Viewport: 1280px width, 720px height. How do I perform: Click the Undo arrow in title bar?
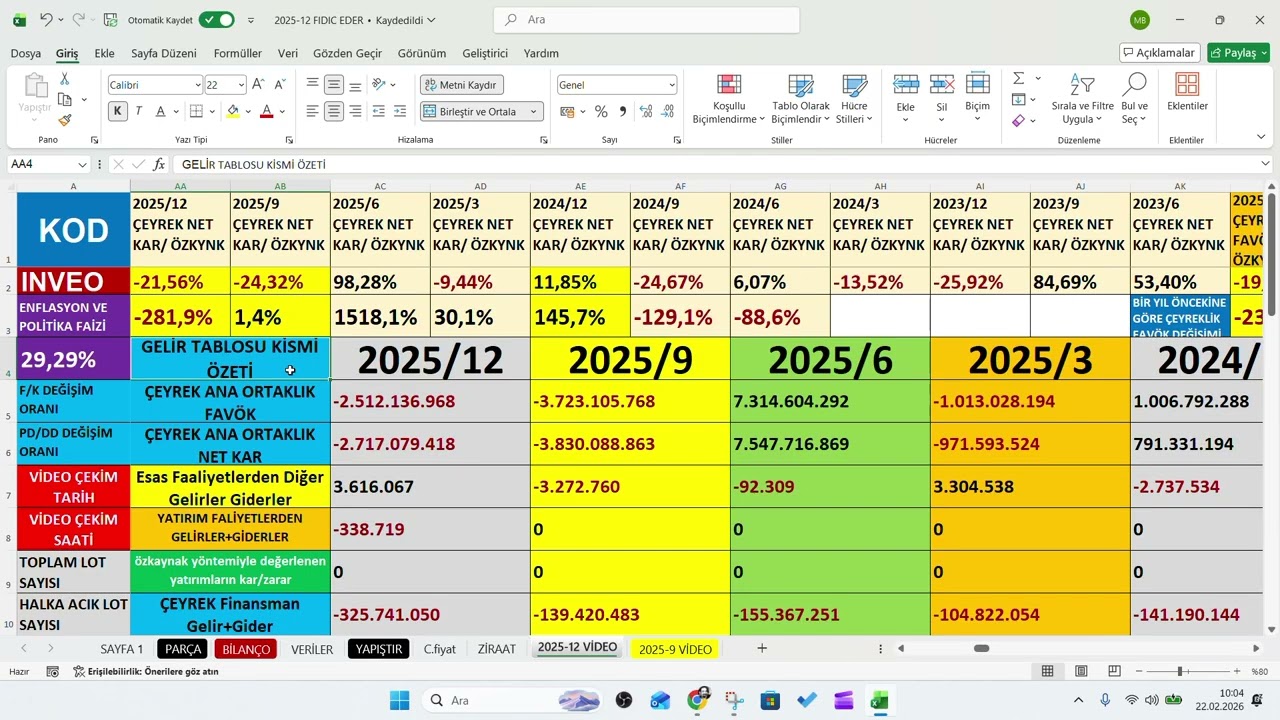(46, 19)
